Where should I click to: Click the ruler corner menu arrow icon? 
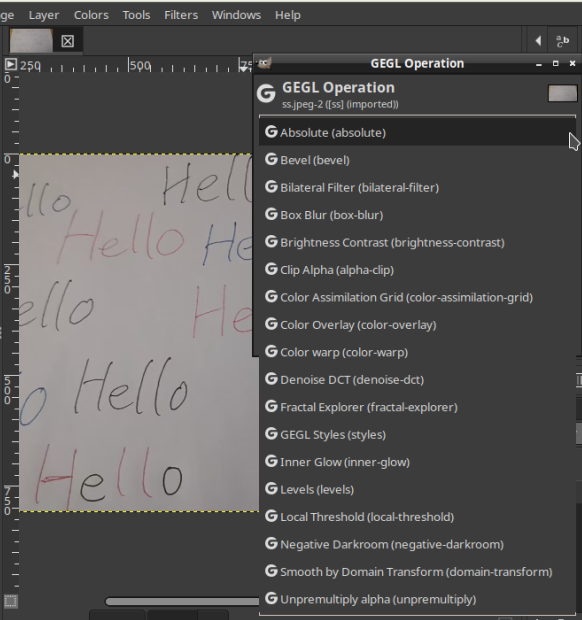click(x=11, y=64)
